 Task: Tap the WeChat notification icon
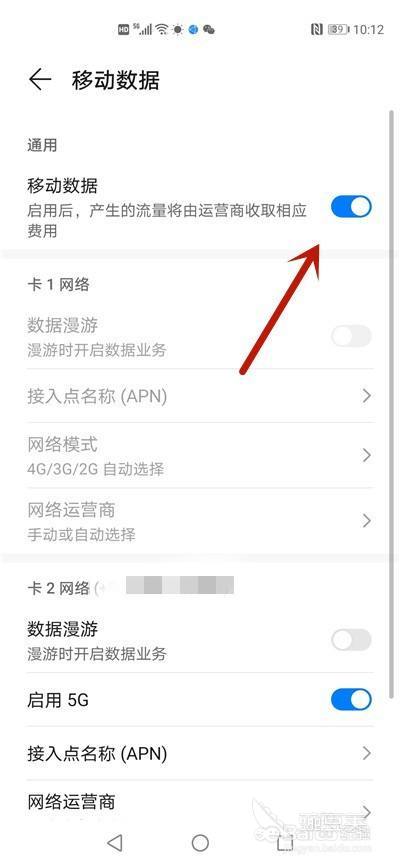point(209,29)
